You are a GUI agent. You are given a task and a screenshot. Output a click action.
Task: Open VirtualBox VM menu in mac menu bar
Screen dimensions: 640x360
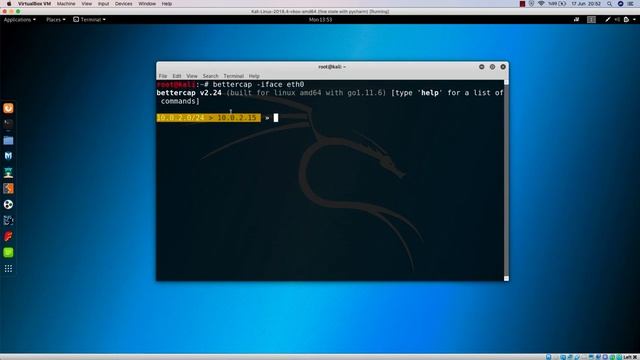point(34,4)
